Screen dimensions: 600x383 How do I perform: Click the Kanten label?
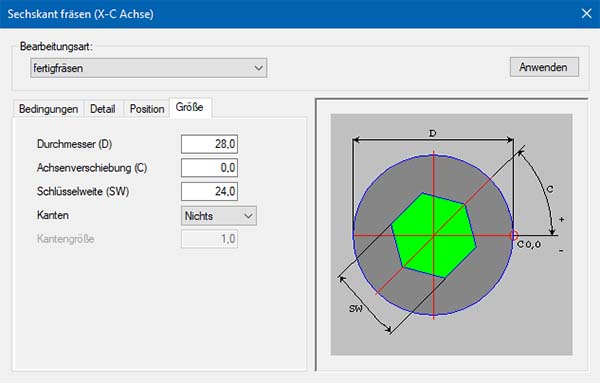[53, 215]
